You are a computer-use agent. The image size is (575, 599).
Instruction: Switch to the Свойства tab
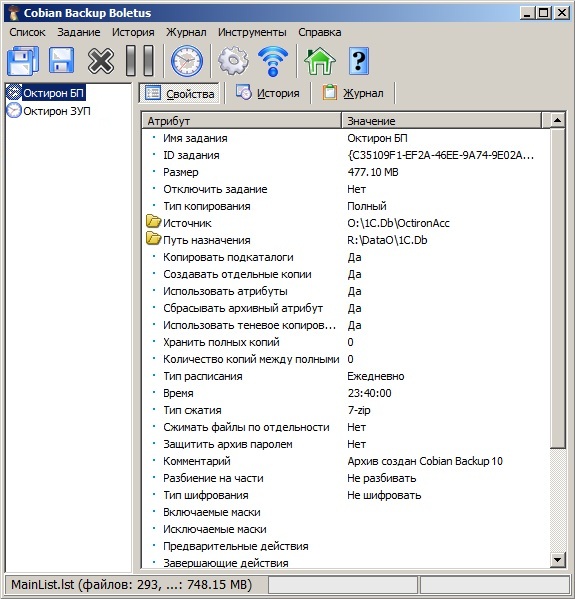(179, 93)
